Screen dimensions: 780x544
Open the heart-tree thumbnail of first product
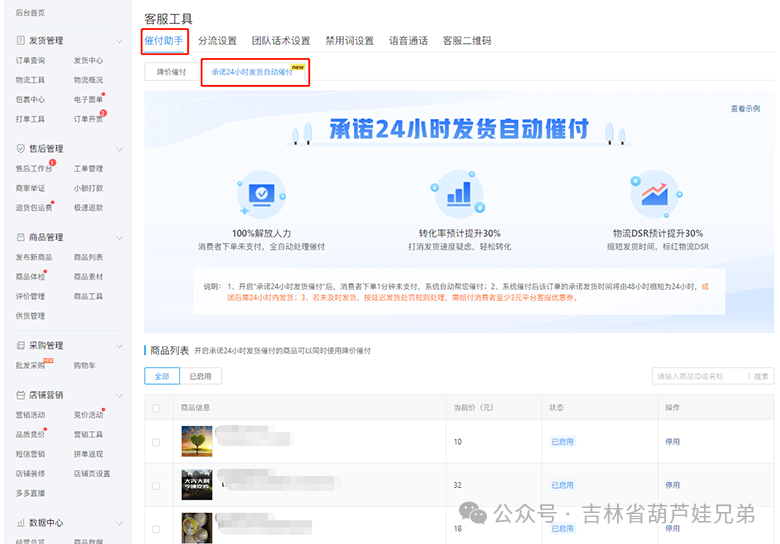click(x=197, y=441)
